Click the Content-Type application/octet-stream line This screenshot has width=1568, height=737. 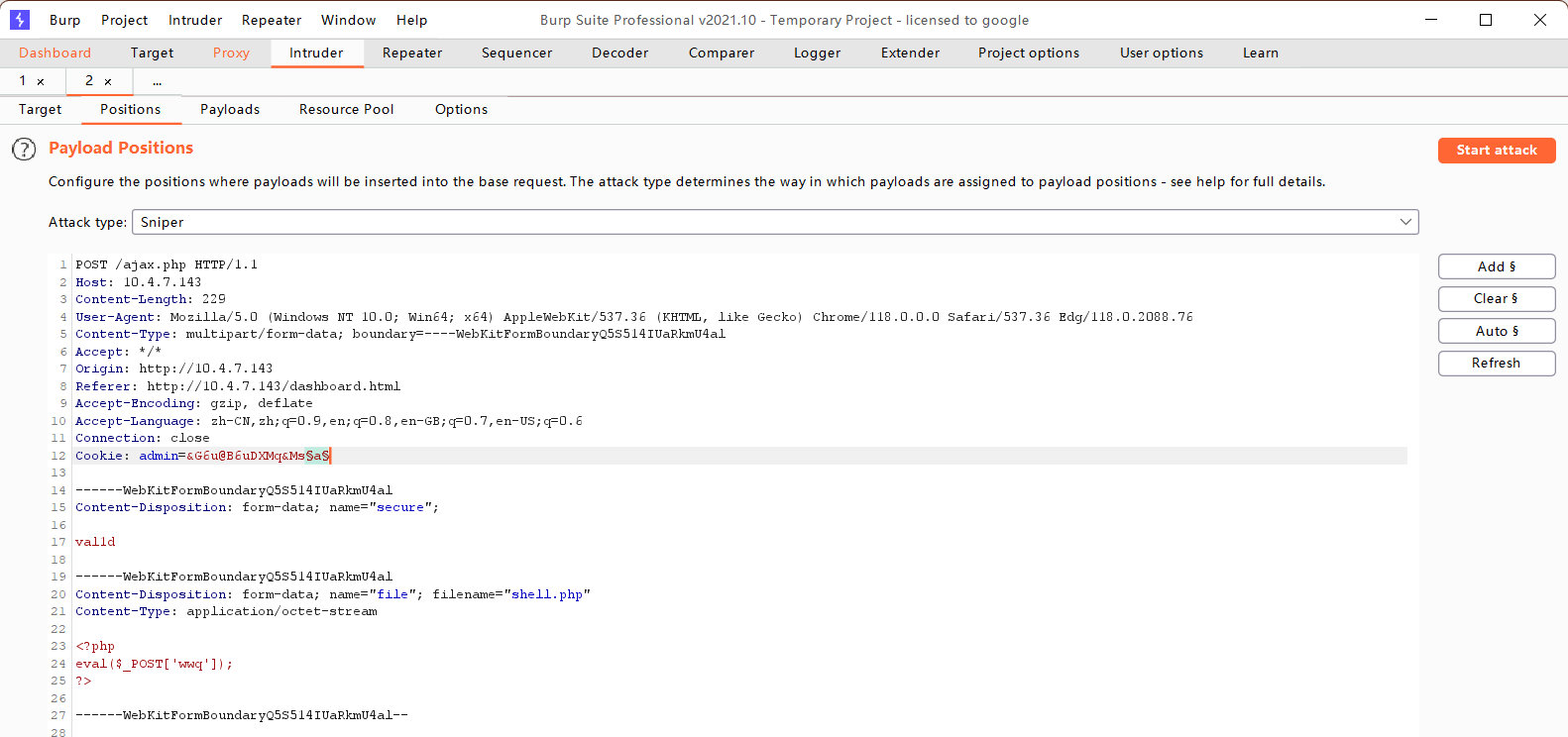226,611
